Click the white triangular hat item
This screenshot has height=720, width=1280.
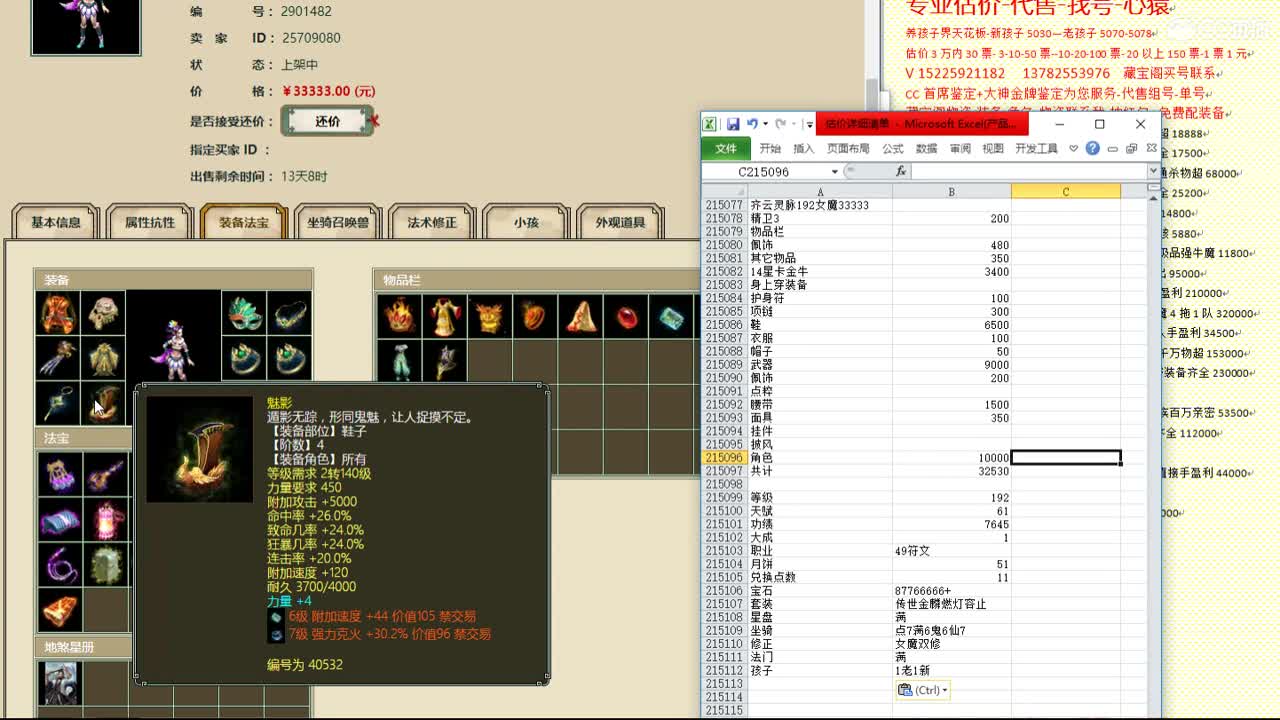pyautogui.click(x=582, y=317)
